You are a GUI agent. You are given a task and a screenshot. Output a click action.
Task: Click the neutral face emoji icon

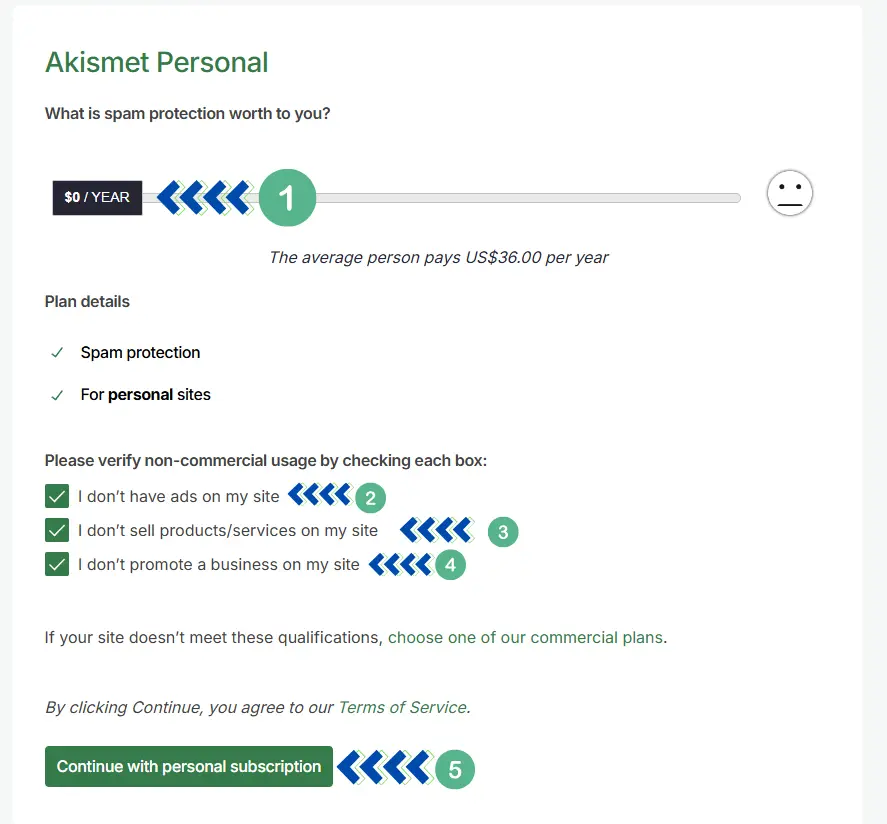(790, 194)
